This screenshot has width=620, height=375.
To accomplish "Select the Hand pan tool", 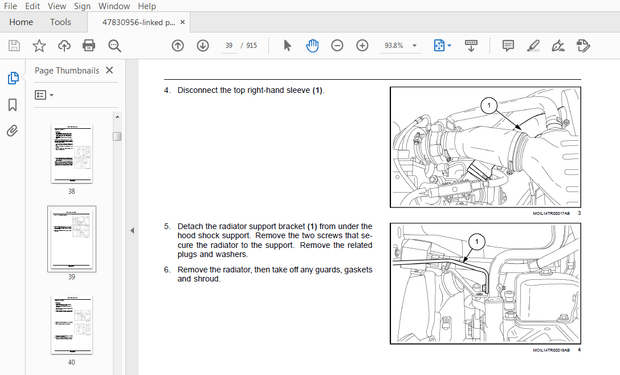I will pos(312,46).
